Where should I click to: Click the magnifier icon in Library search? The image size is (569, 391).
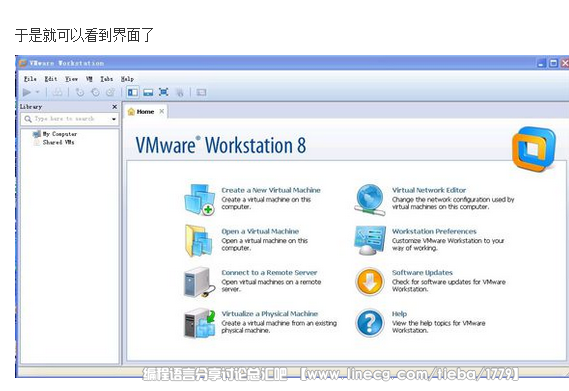(28, 119)
